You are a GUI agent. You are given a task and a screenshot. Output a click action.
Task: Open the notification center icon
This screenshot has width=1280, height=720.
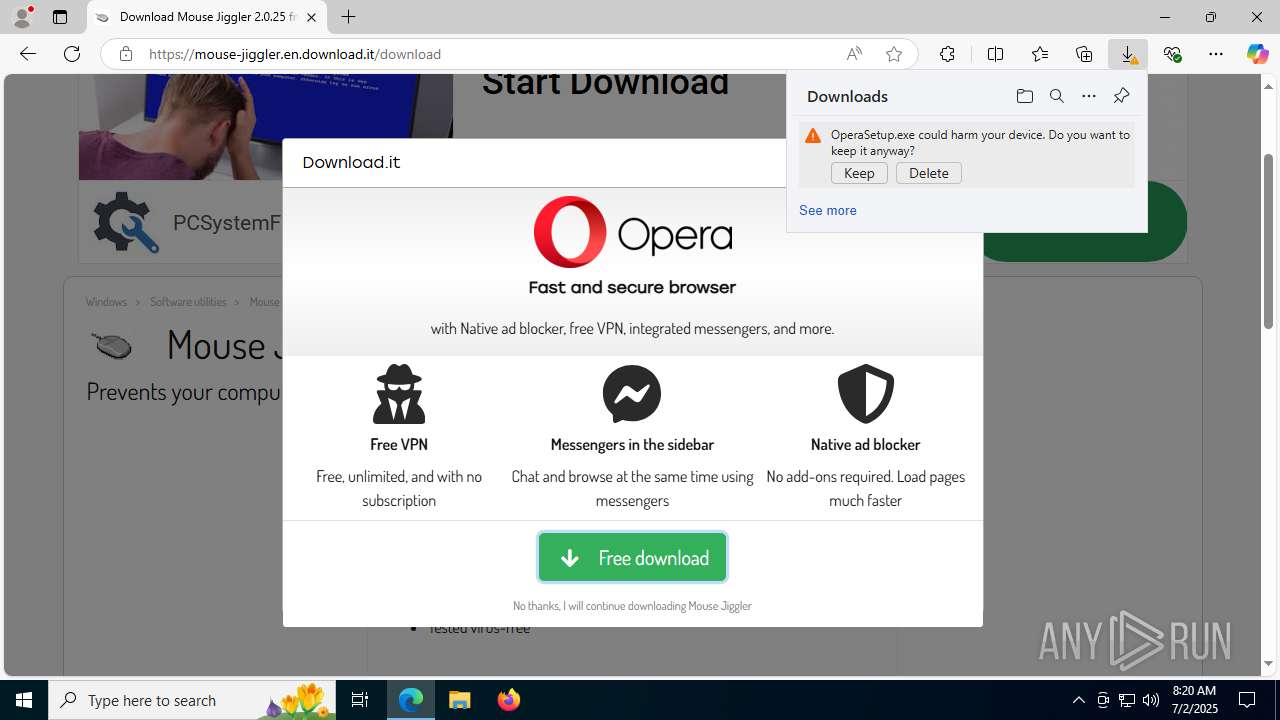1247,700
